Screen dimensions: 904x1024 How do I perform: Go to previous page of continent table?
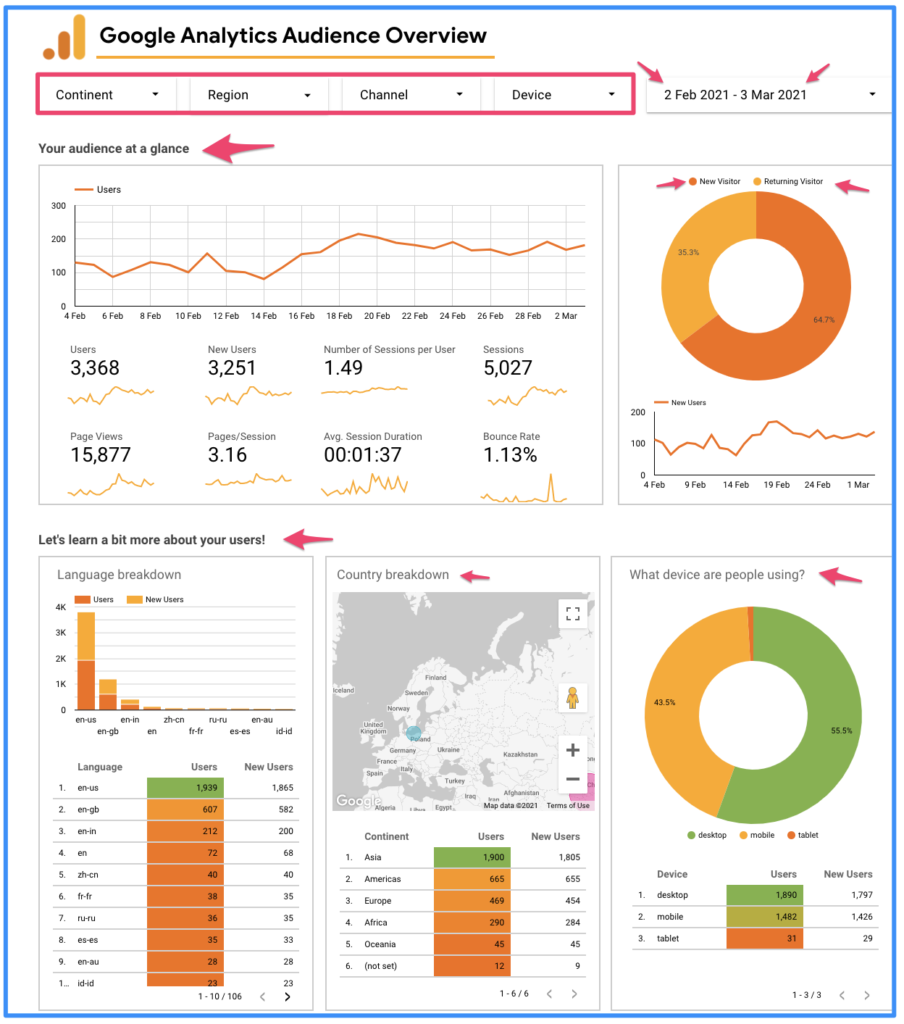pyautogui.click(x=549, y=994)
